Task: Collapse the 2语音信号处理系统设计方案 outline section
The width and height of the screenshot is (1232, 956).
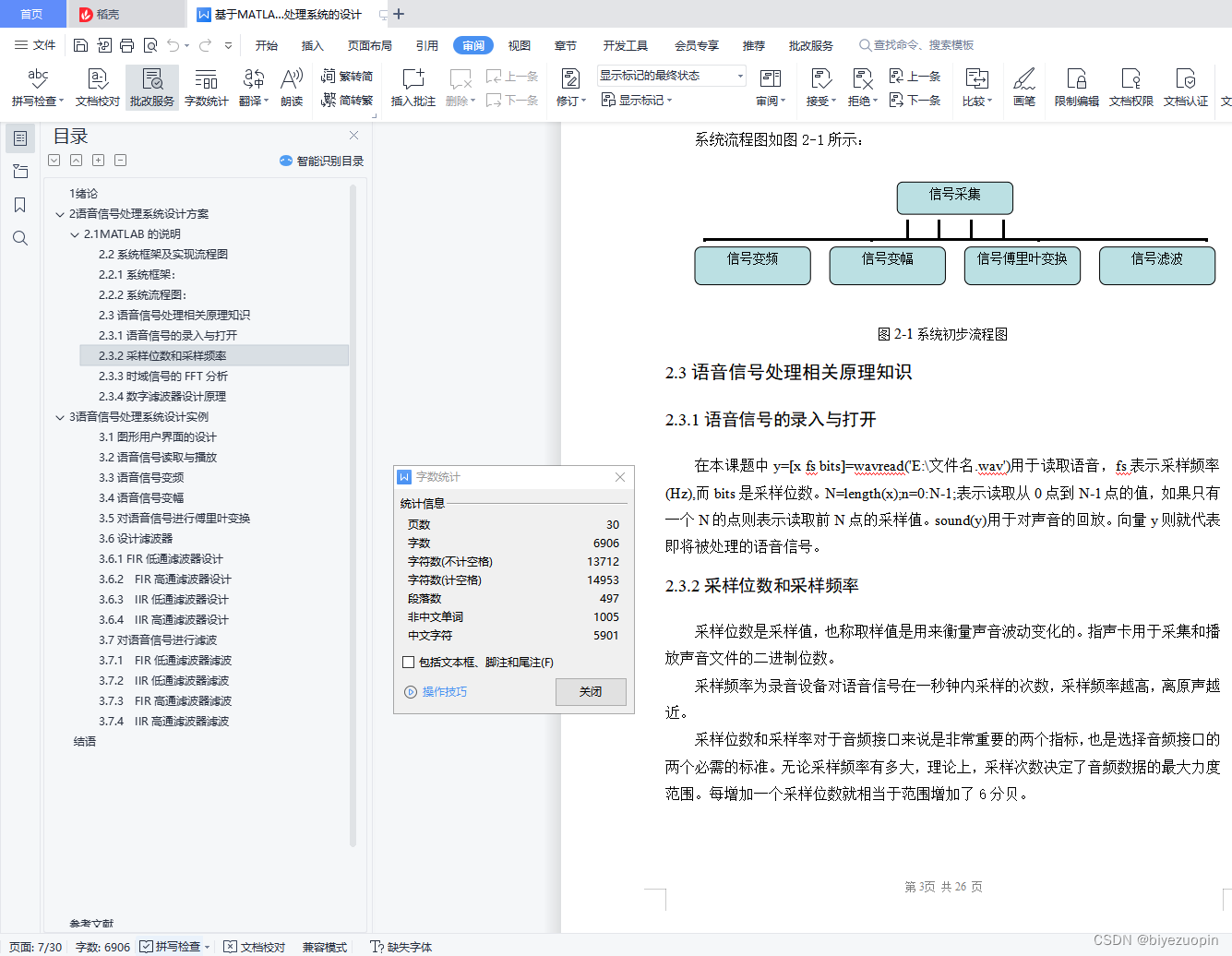Action: coord(59,213)
